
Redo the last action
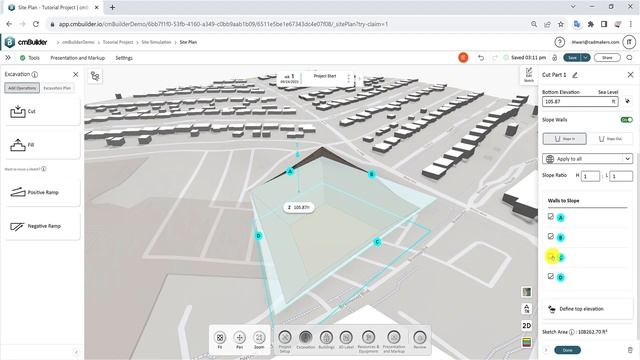[495, 58]
